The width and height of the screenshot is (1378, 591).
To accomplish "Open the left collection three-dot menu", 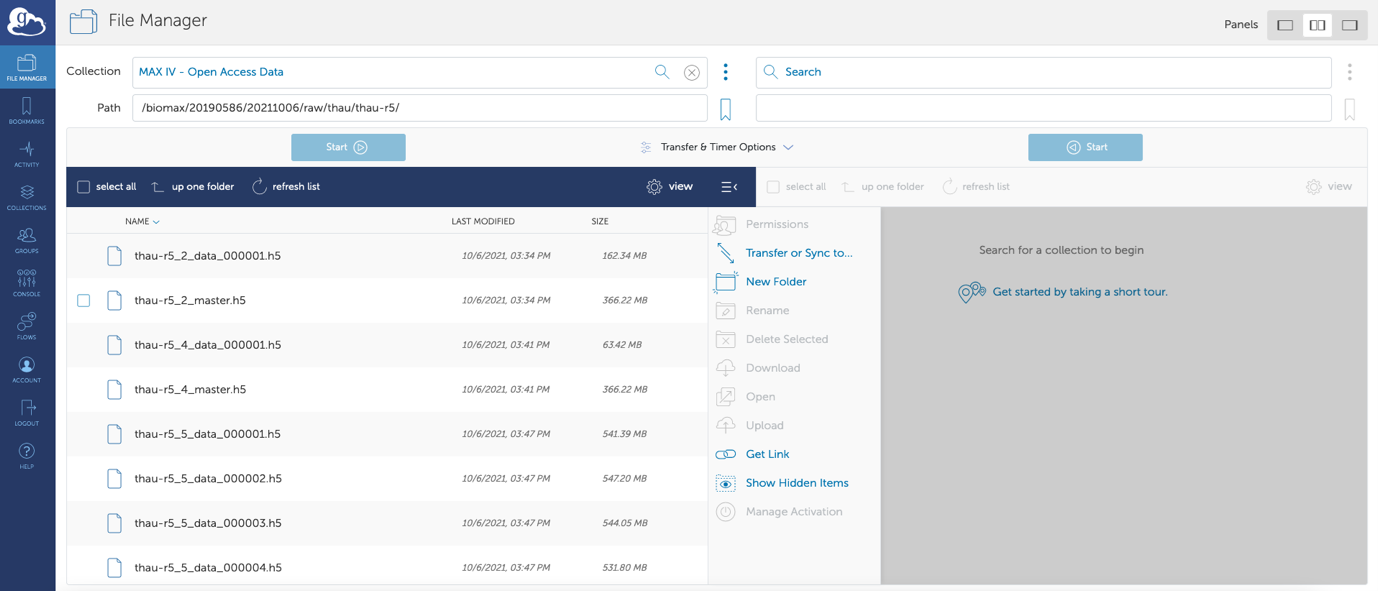I will click(725, 72).
